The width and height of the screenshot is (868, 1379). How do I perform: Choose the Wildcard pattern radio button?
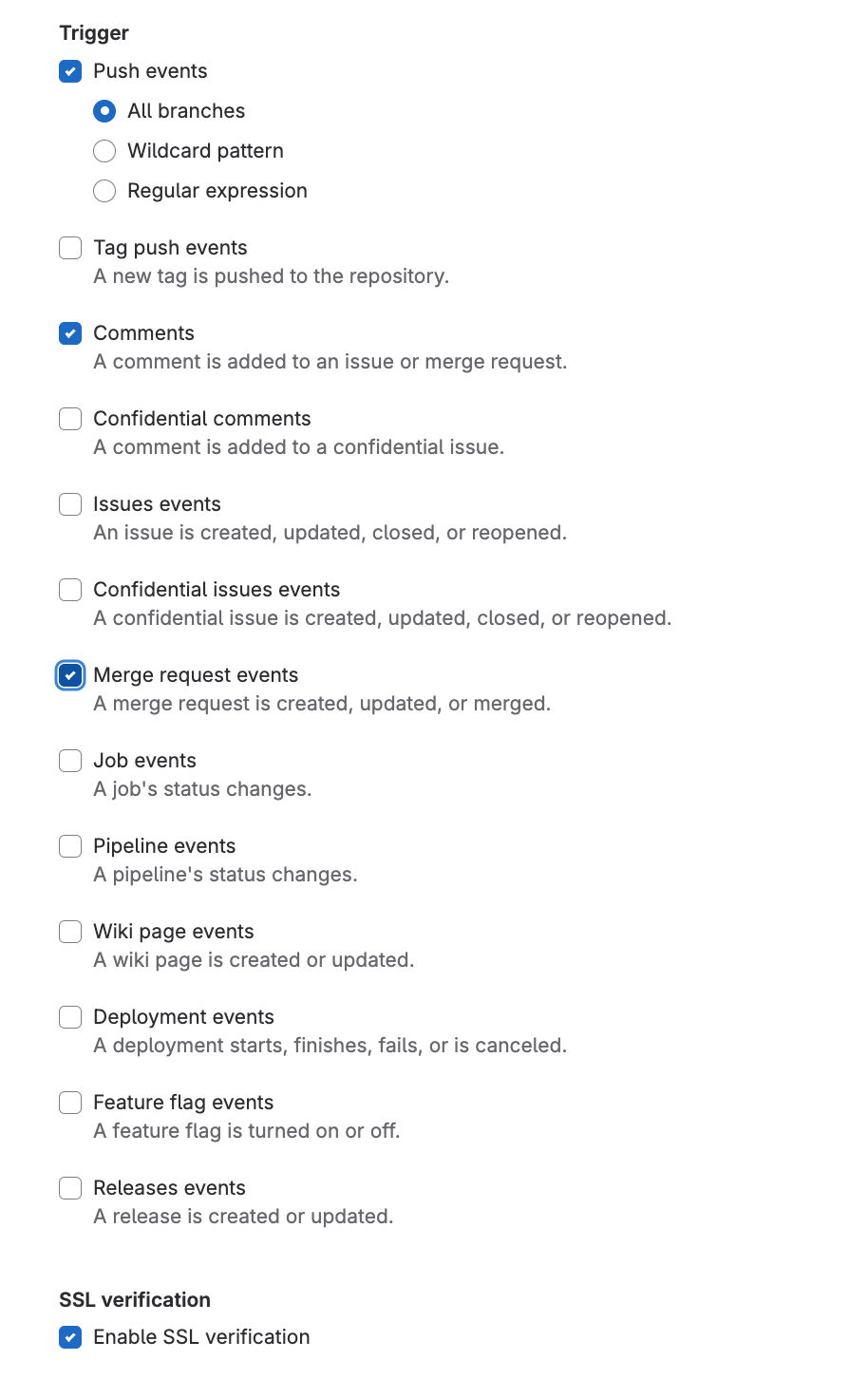[104, 151]
